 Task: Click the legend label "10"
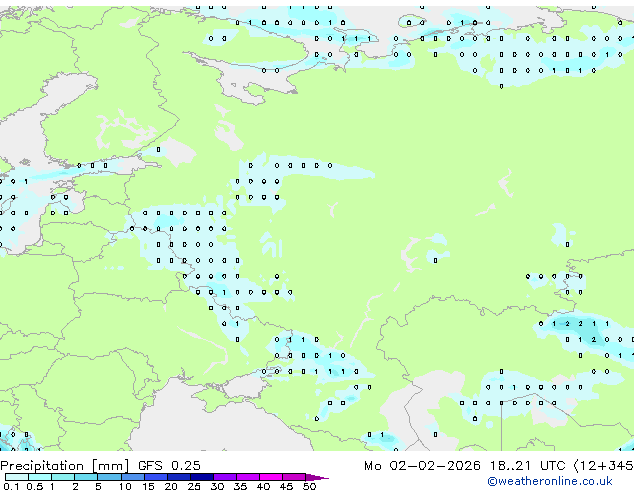(x=125, y=486)
